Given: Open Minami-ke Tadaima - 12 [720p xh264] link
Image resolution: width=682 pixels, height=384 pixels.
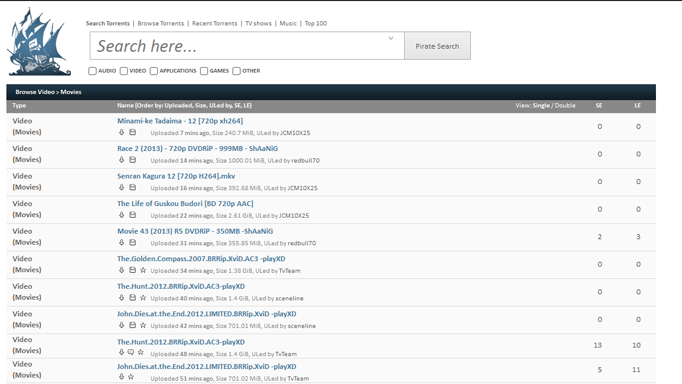Looking at the screenshot, I should click(180, 121).
